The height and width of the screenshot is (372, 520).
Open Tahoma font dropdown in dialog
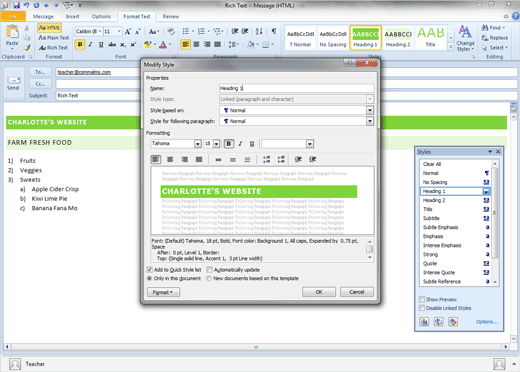pyautogui.click(x=198, y=144)
